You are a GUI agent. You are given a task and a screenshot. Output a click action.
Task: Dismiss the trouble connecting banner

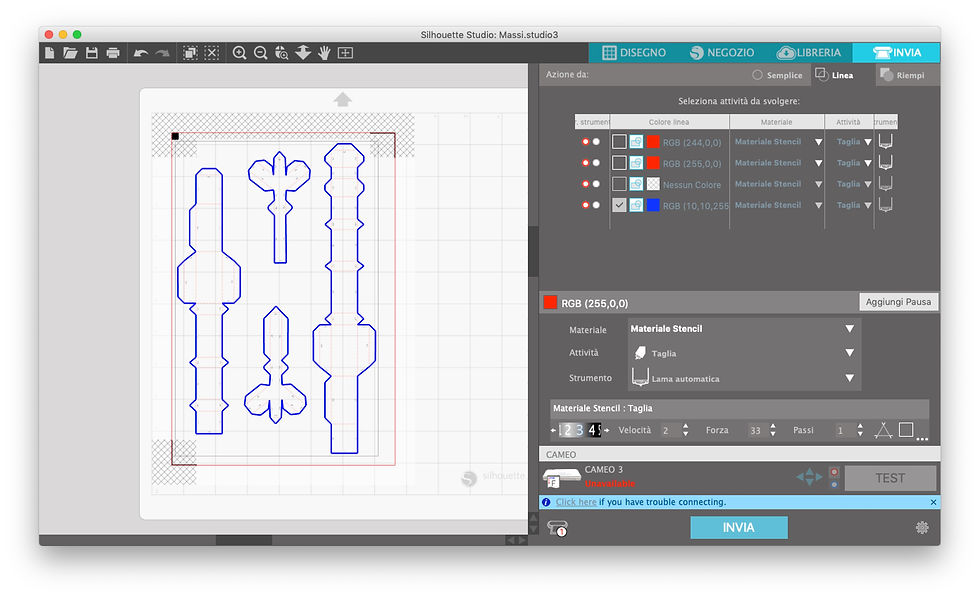click(933, 502)
